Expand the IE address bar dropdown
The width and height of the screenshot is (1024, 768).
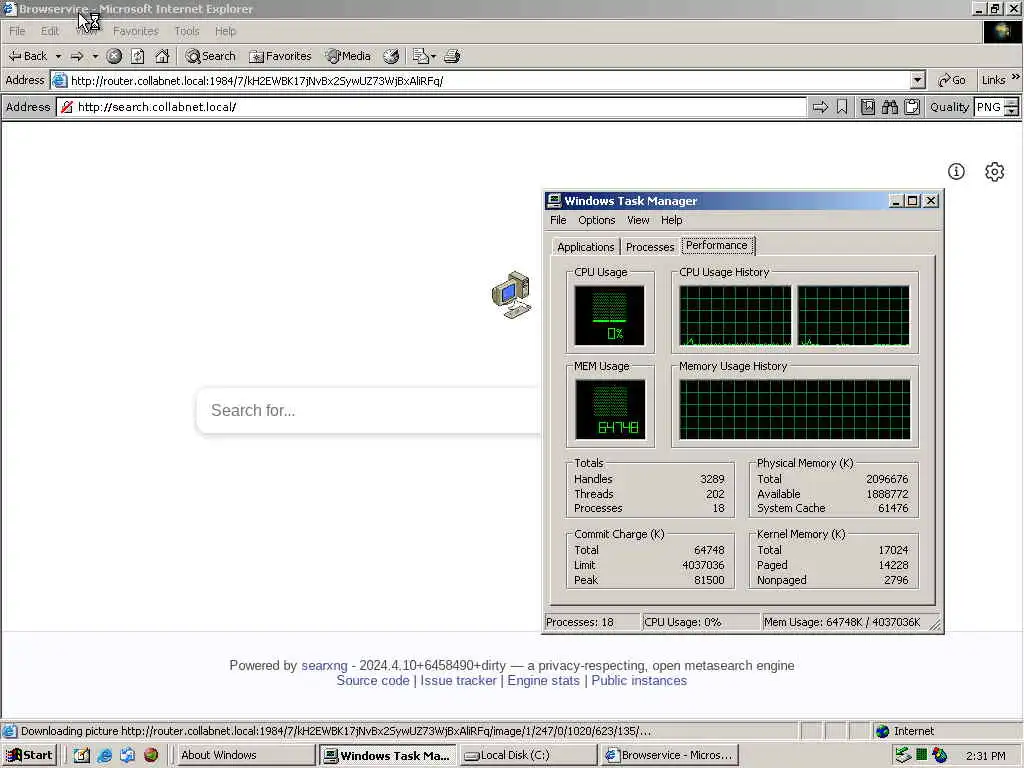point(918,80)
